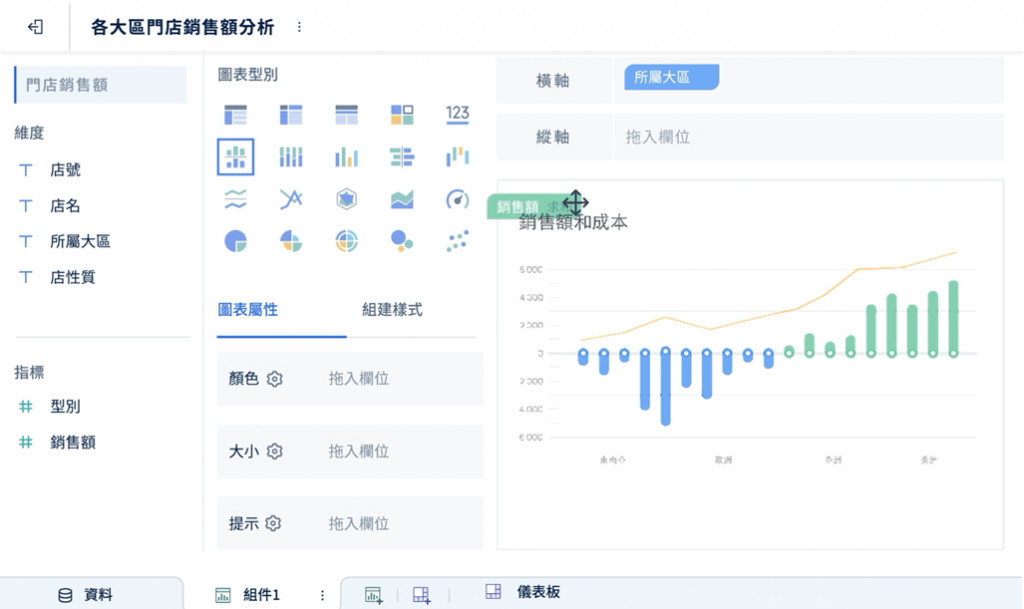Select the waterfall chart type
This screenshot has height=609, width=1024.
point(457,157)
